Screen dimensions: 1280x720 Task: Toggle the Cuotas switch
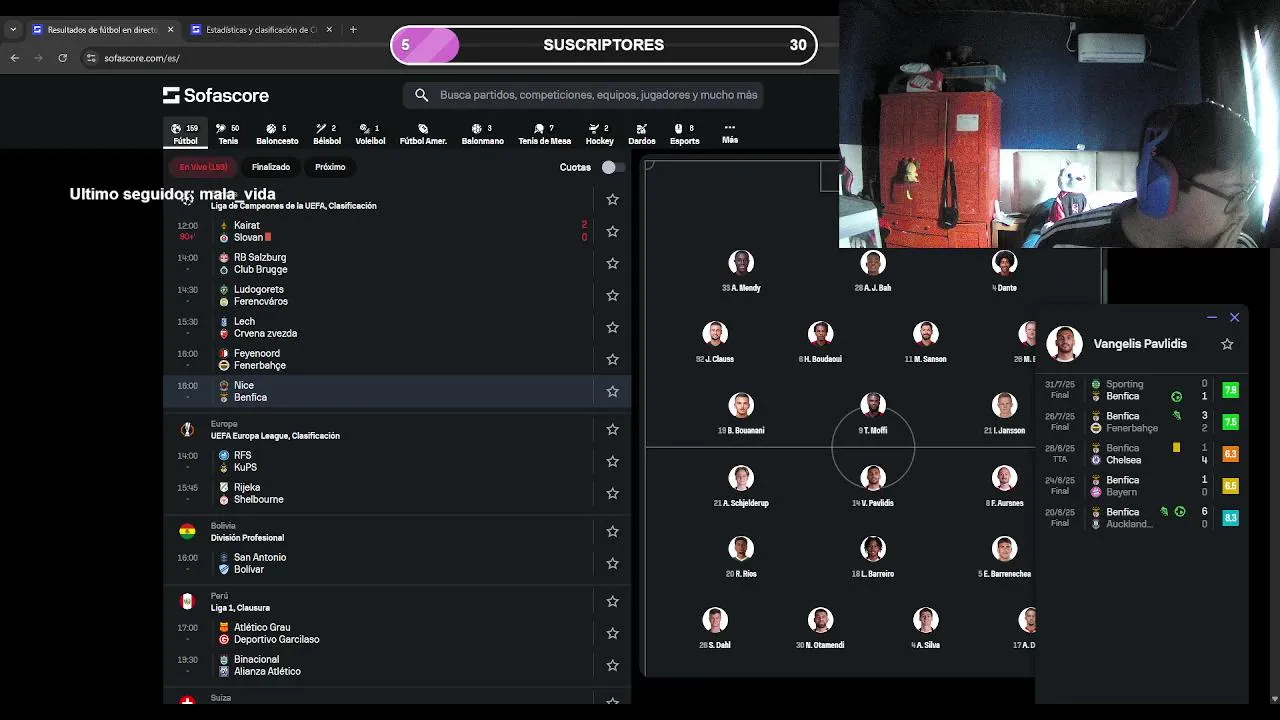point(613,167)
